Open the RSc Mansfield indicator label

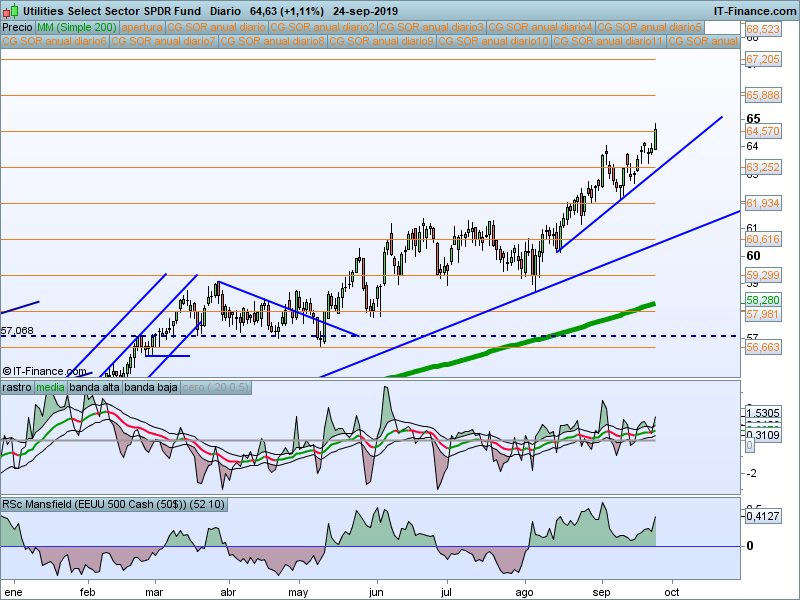(113, 505)
